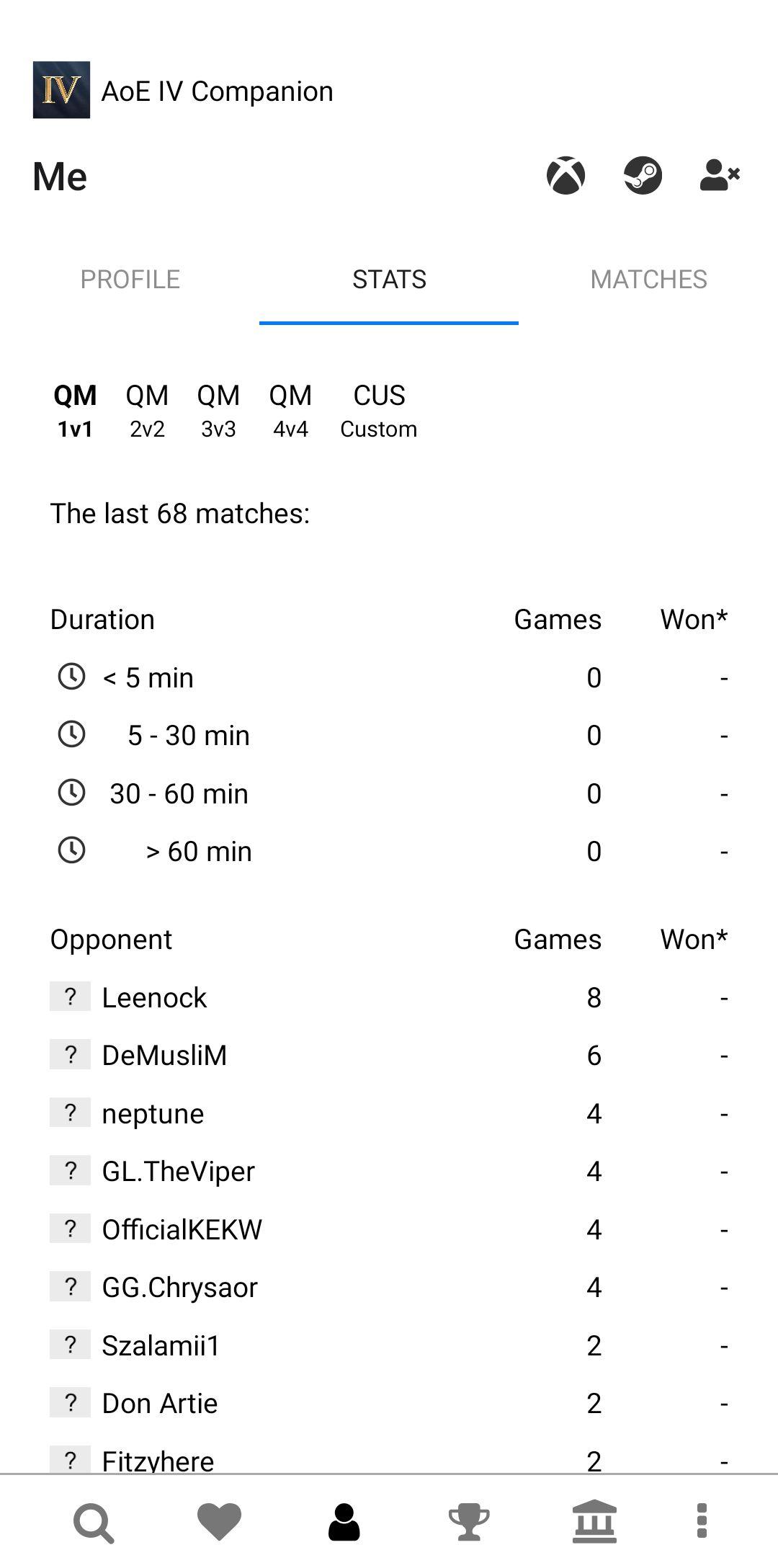778x1568 pixels.
Task: Tap the AoE IV app logo
Action: point(61,90)
